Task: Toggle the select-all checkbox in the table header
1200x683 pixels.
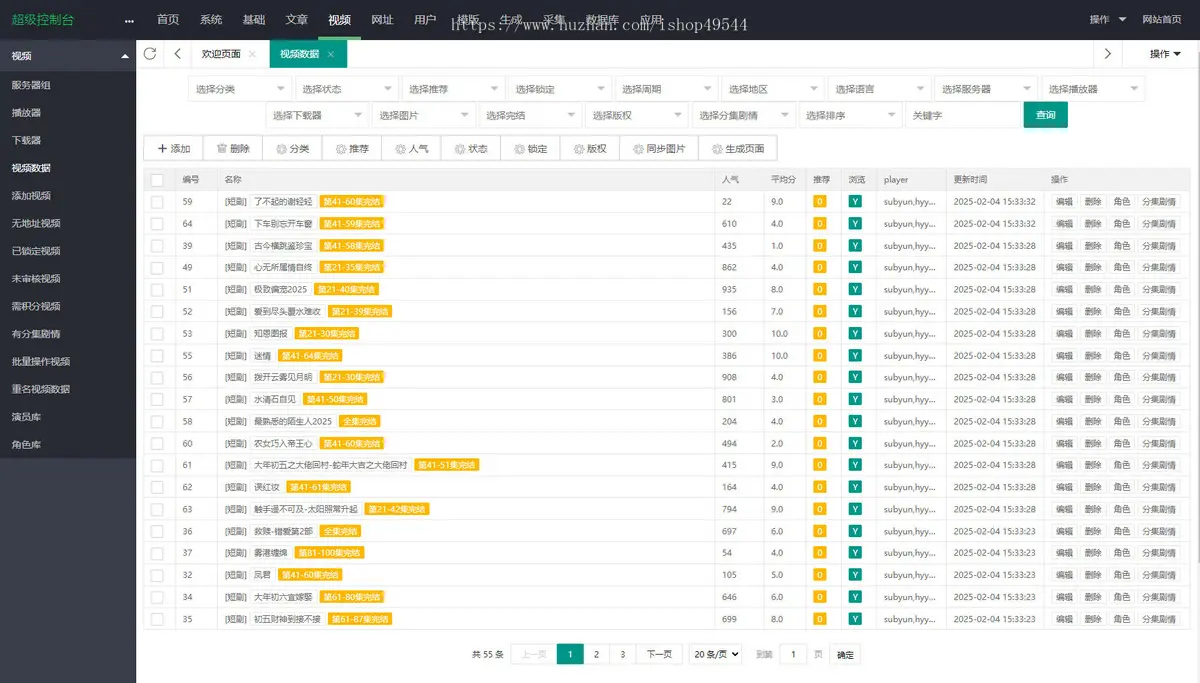Action: [x=157, y=180]
